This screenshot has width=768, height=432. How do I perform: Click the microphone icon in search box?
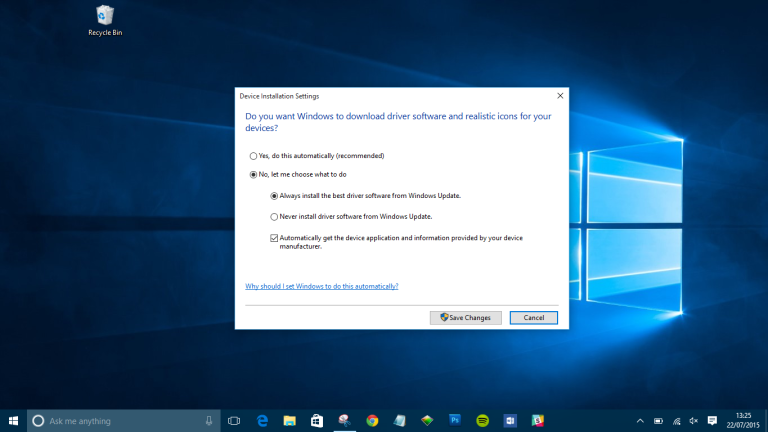point(209,421)
